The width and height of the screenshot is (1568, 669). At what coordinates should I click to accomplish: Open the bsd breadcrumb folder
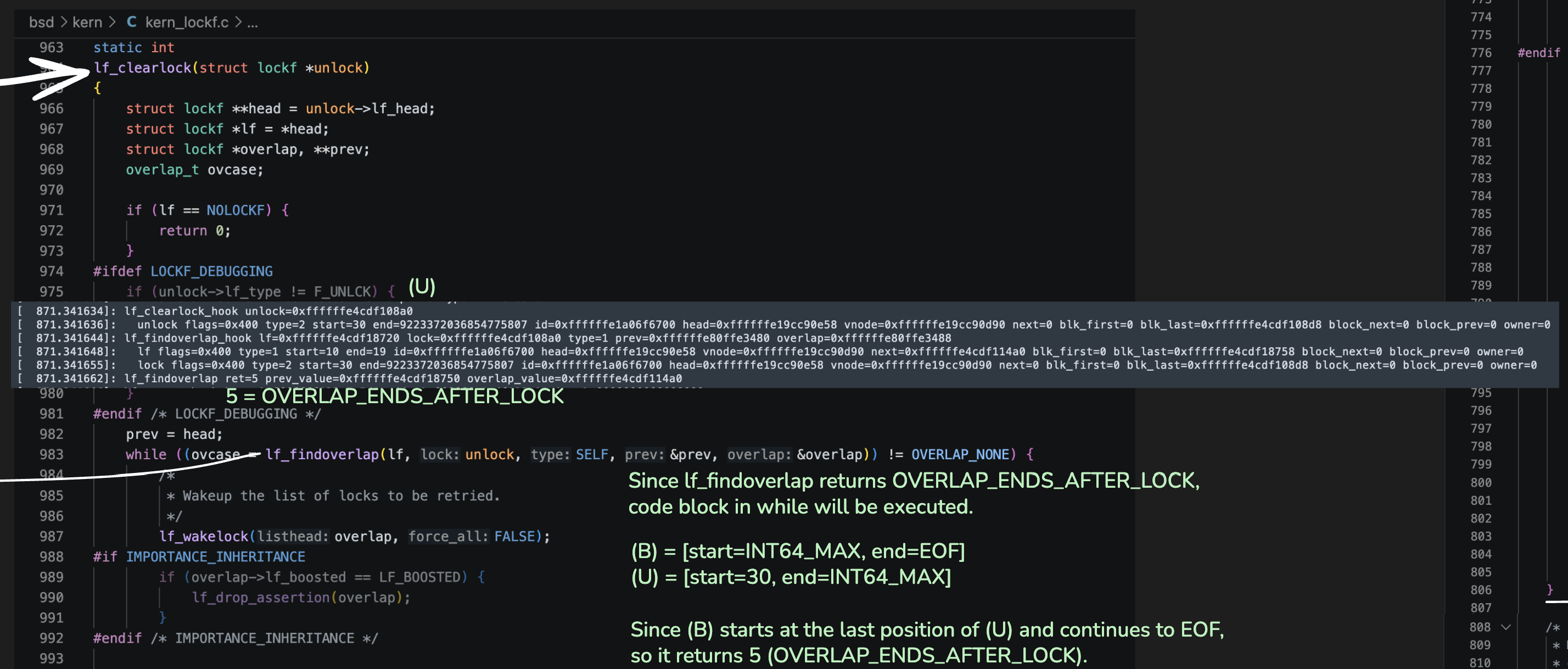41,23
